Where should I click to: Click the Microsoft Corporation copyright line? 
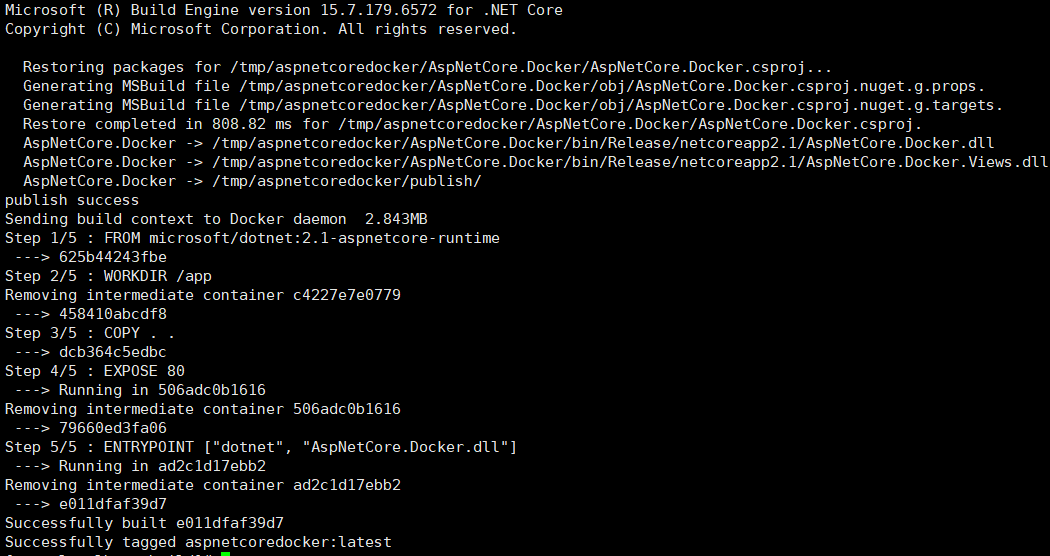(x=261, y=29)
